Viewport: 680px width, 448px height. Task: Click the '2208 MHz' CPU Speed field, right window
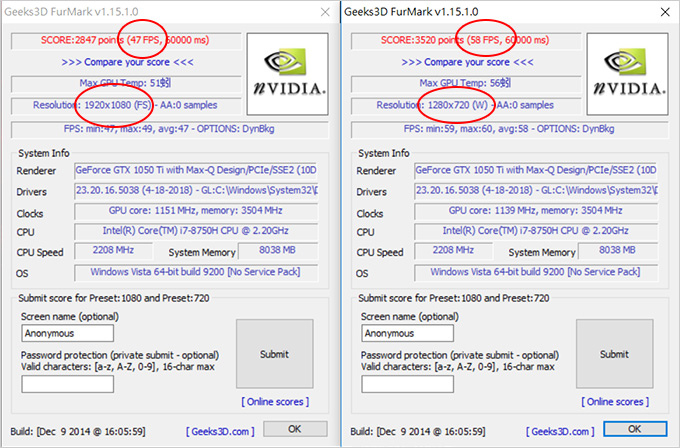tap(454, 251)
